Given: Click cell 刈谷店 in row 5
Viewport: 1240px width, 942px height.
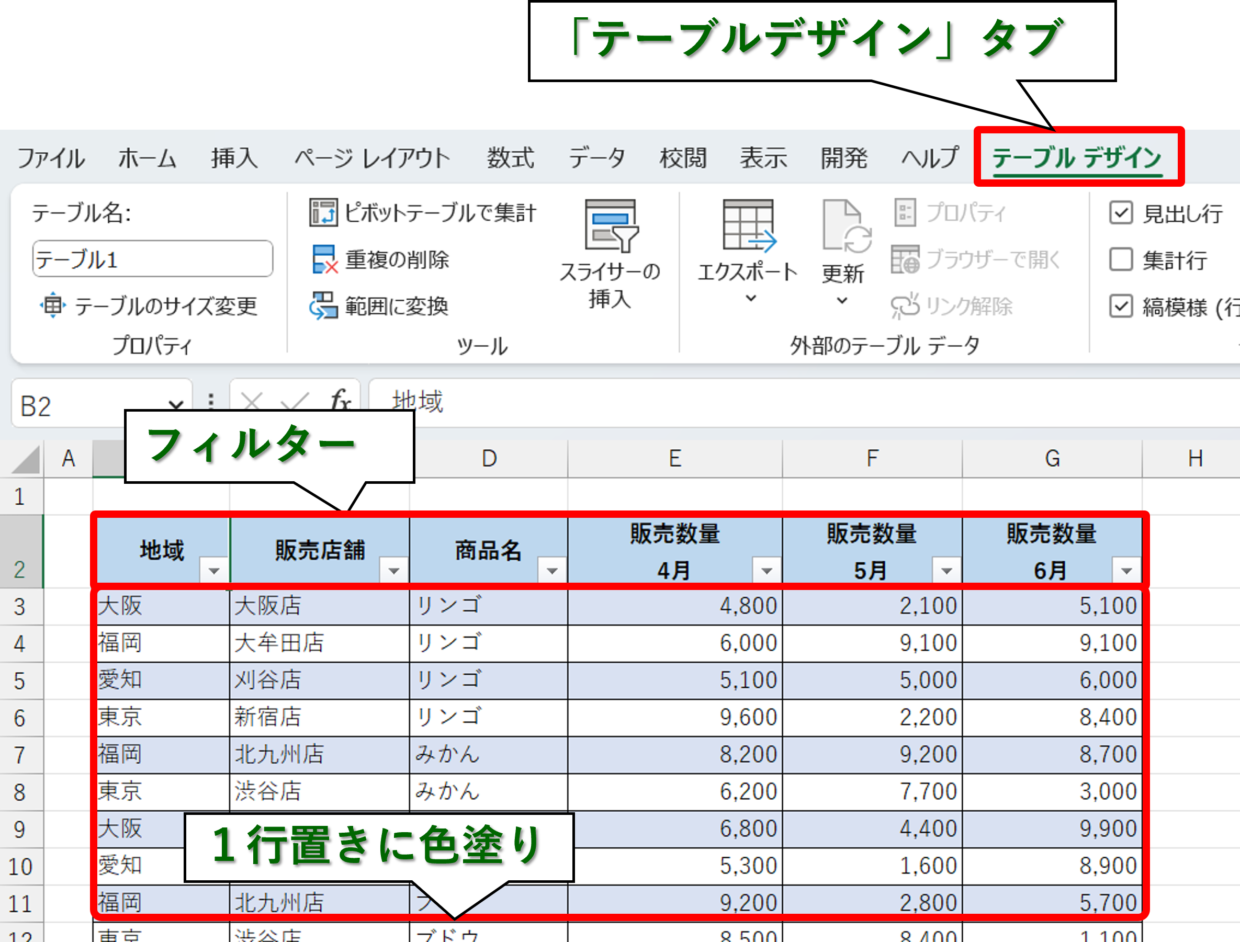Looking at the screenshot, I should [320, 680].
